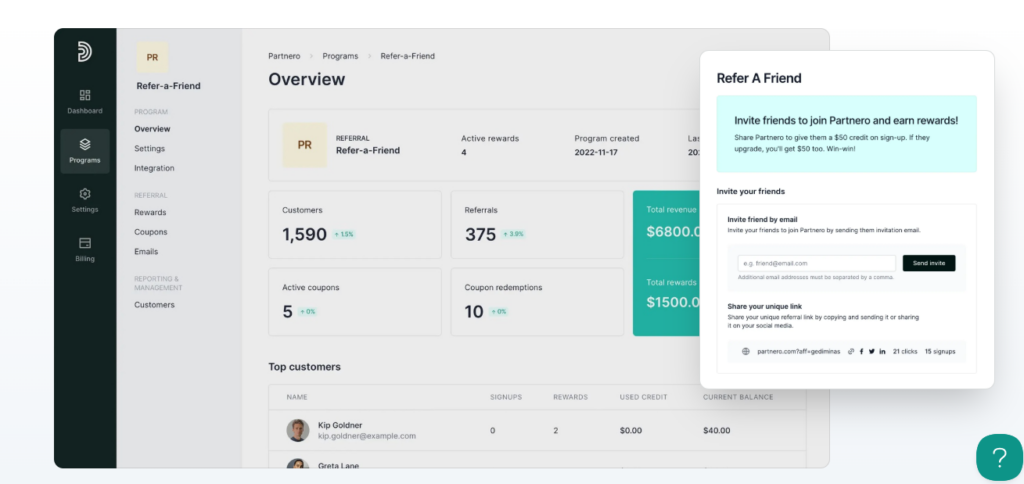The height and width of the screenshot is (484, 1024).
Task: Share referral link on Twitter
Action: tap(871, 351)
